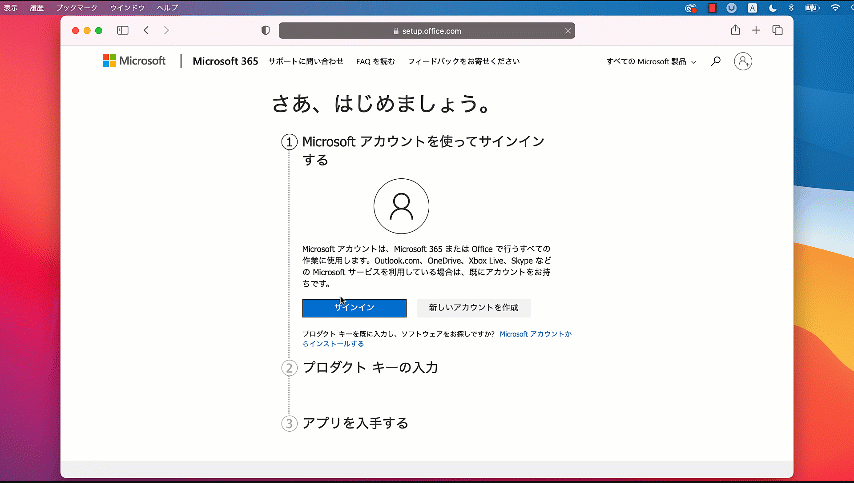The width and height of the screenshot is (854, 483).
Task: Go back to the previous page
Action: (x=146, y=31)
